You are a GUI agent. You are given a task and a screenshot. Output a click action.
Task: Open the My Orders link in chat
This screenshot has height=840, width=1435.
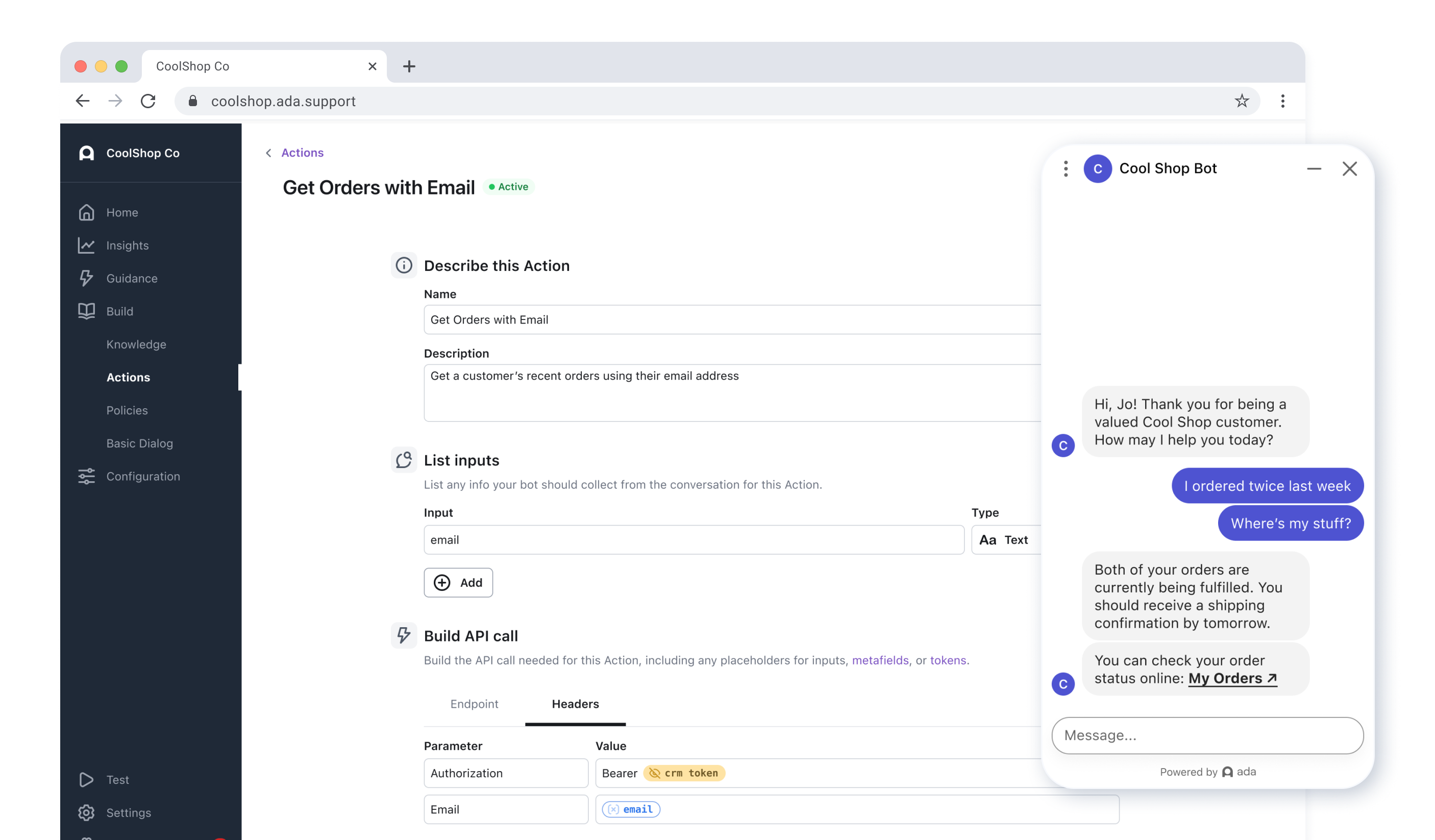point(1232,678)
